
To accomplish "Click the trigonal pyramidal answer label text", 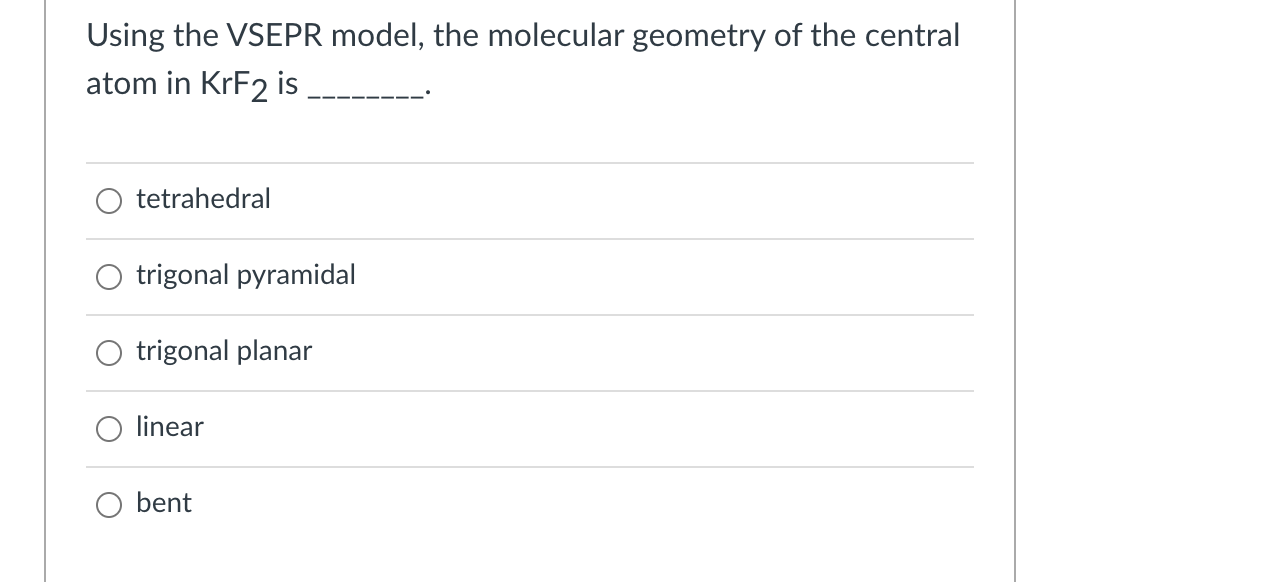I will [246, 274].
